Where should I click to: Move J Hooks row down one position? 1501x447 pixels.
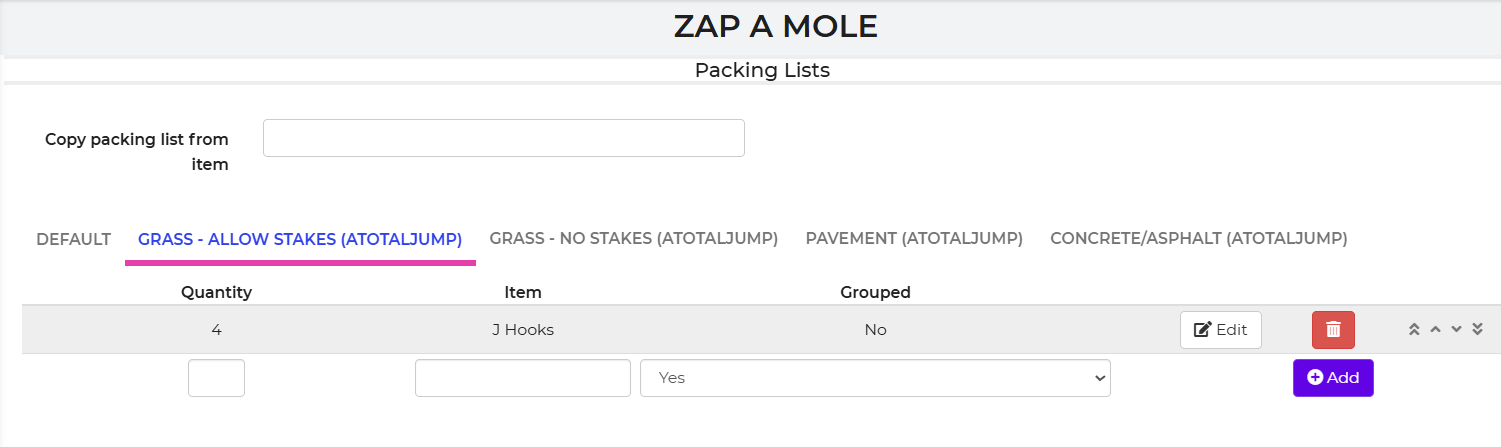(x=1457, y=330)
